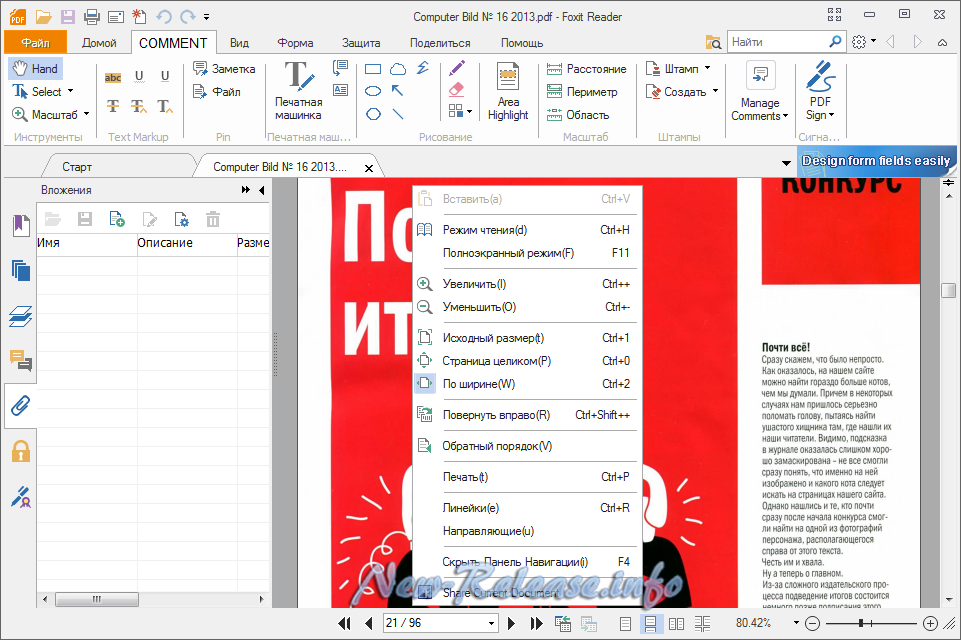The image size is (961, 640).
Task: Select the polygon drawing tool
Action: click(373, 114)
